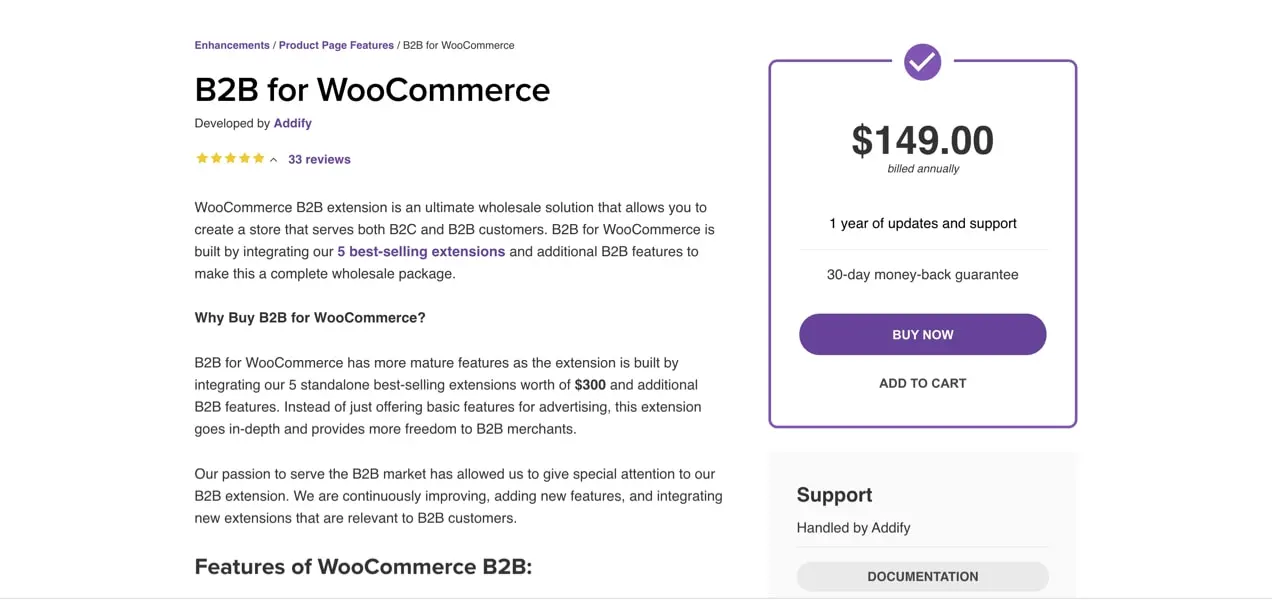Open the DOCUMENTATION button

click(x=922, y=576)
